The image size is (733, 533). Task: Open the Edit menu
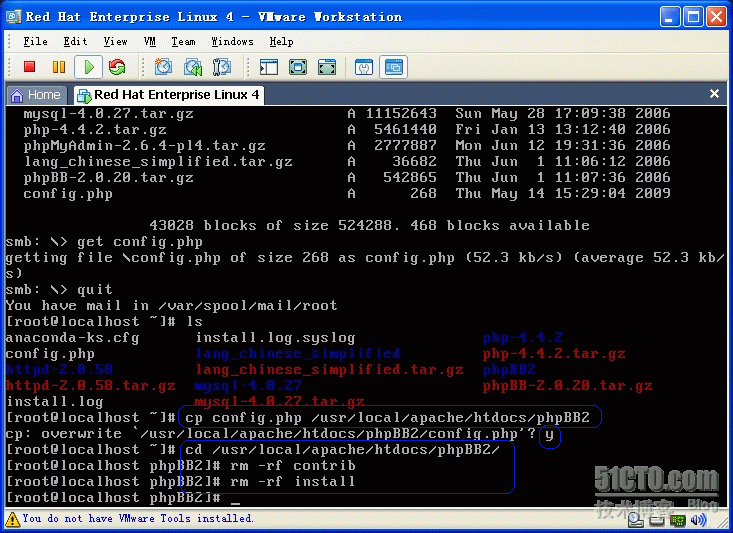(x=75, y=42)
